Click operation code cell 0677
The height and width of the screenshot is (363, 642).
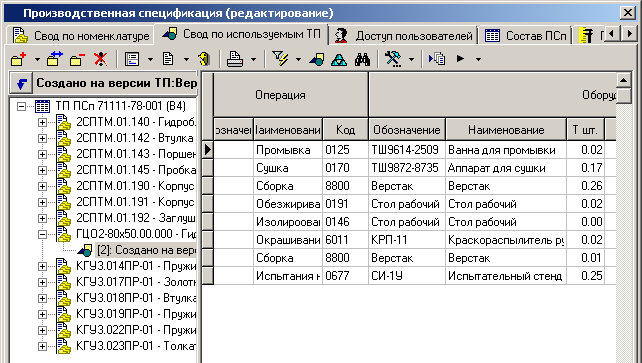pyautogui.click(x=346, y=276)
